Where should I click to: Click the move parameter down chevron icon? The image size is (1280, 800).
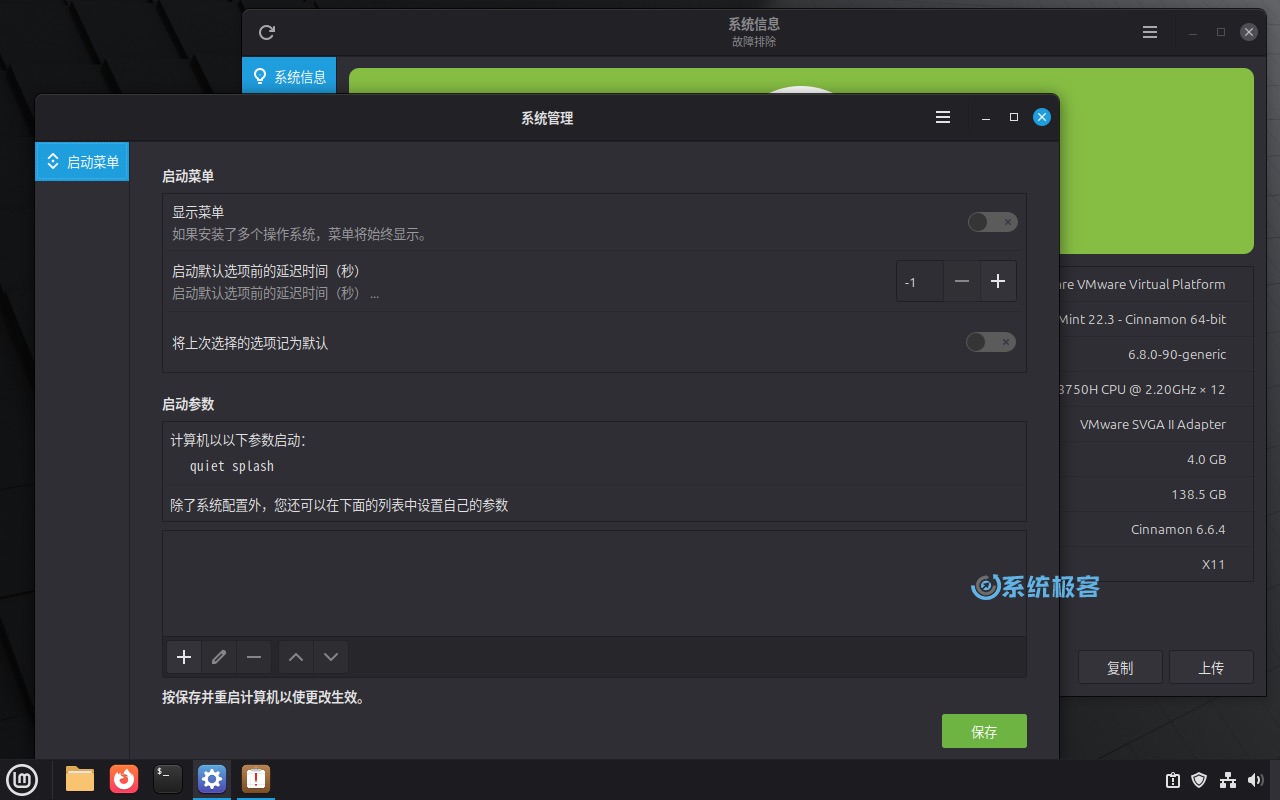[x=331, y=657]
